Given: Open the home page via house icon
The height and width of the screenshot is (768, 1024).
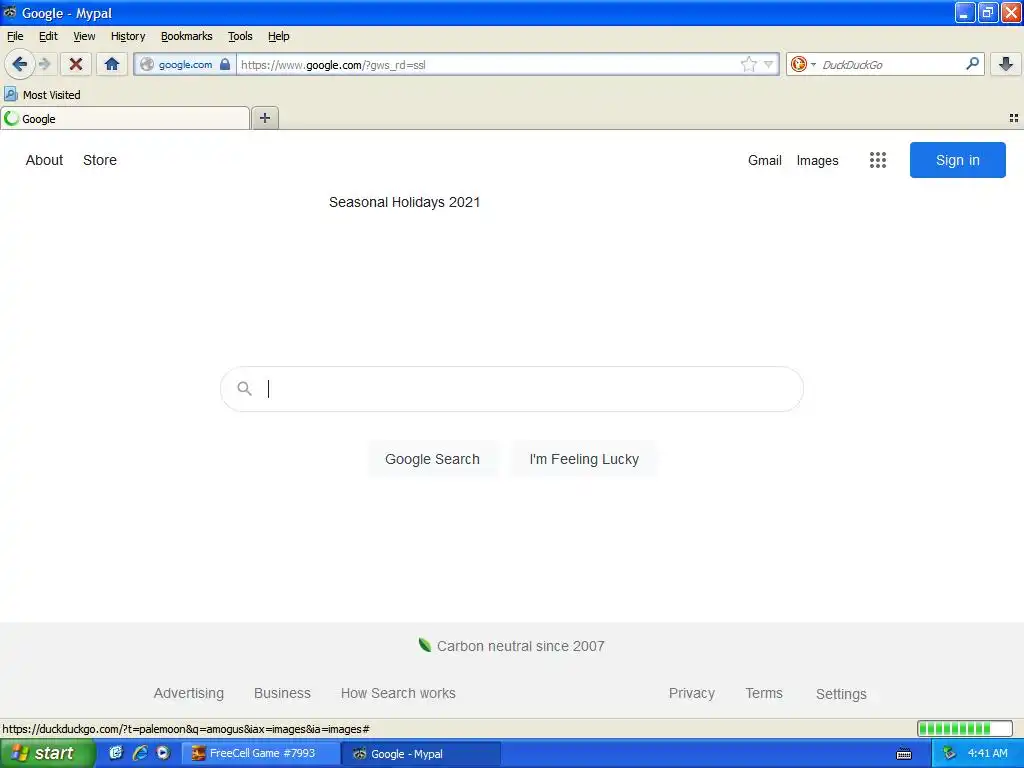Looking at the screenshot, I should pos(112,64).
